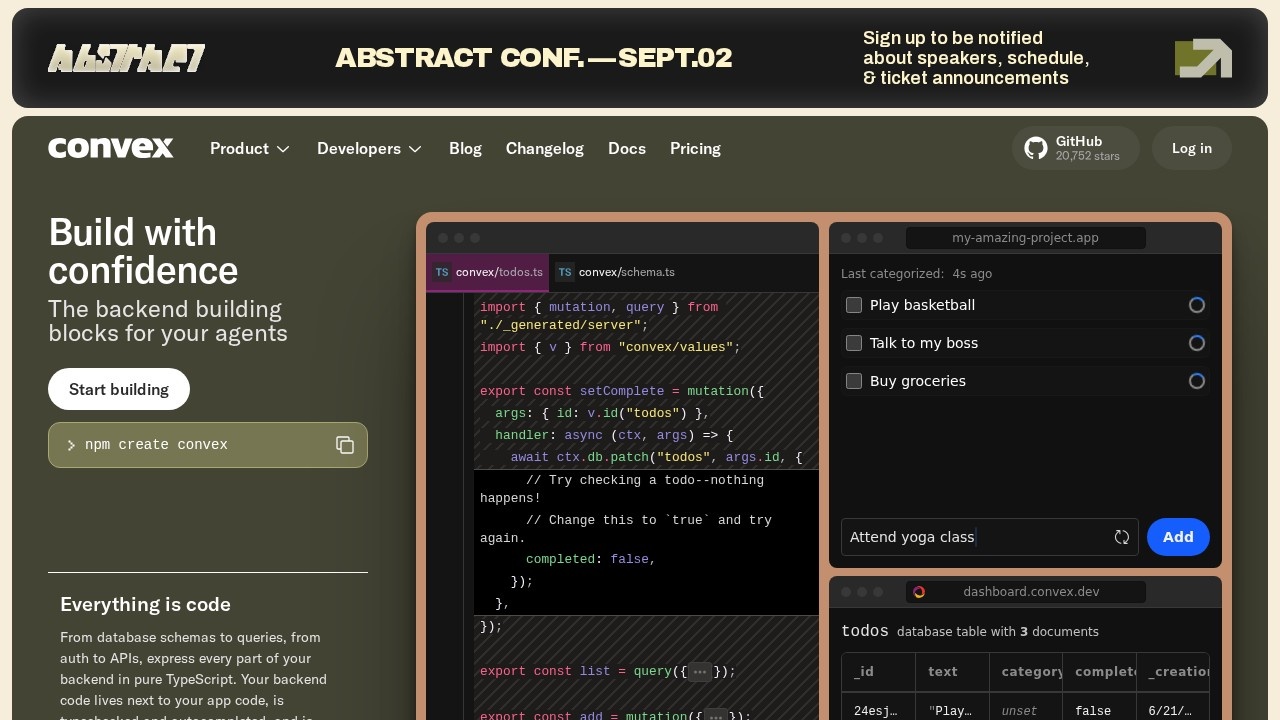Click the dashboard.convex.dev address bar
The height and width of the screenshot is (720, 1280).
[x=1026, y=592]
